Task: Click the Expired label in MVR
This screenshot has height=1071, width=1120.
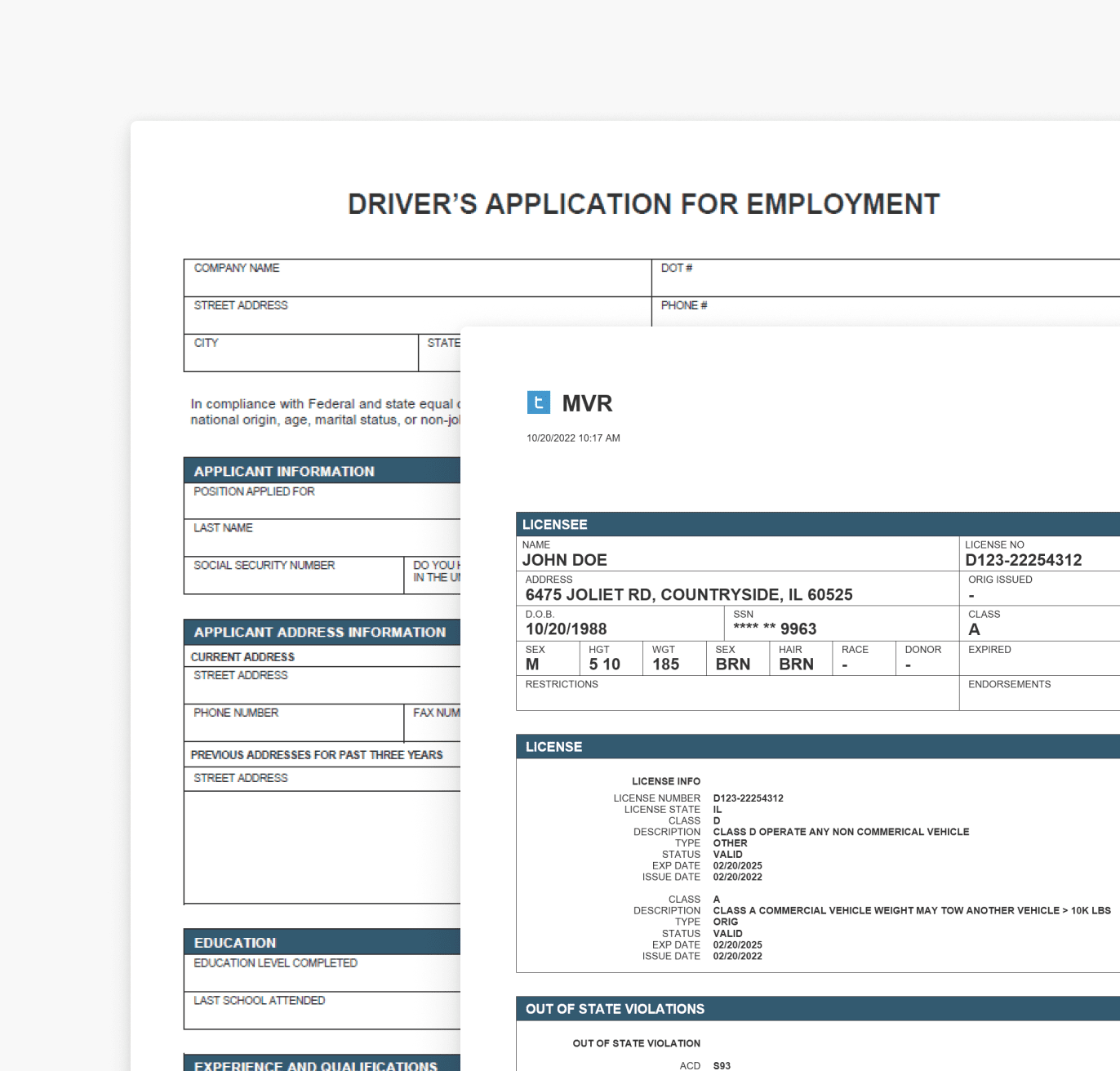Action: pyautogui.click(x=989, y=650)
